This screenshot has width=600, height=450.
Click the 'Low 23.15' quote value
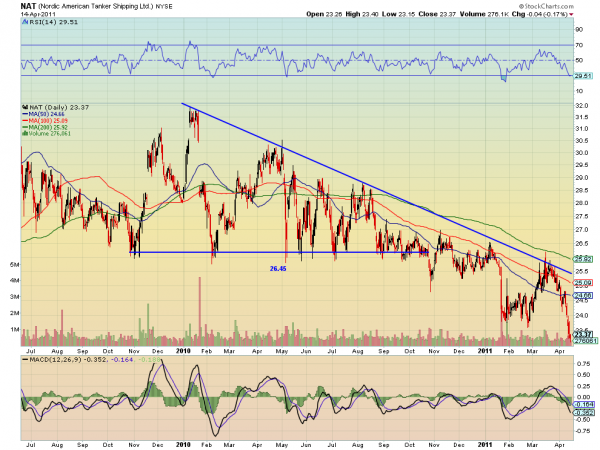[x=398, y=14]
